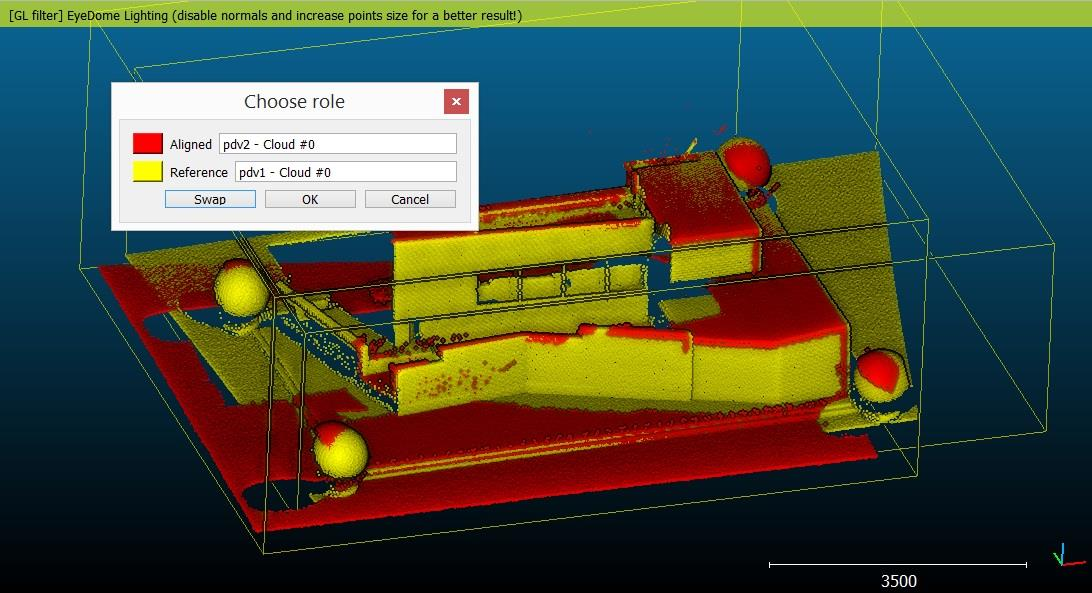Click the Aligned label text
Screen dimensions: 1092x593
(x=190, y=144)
